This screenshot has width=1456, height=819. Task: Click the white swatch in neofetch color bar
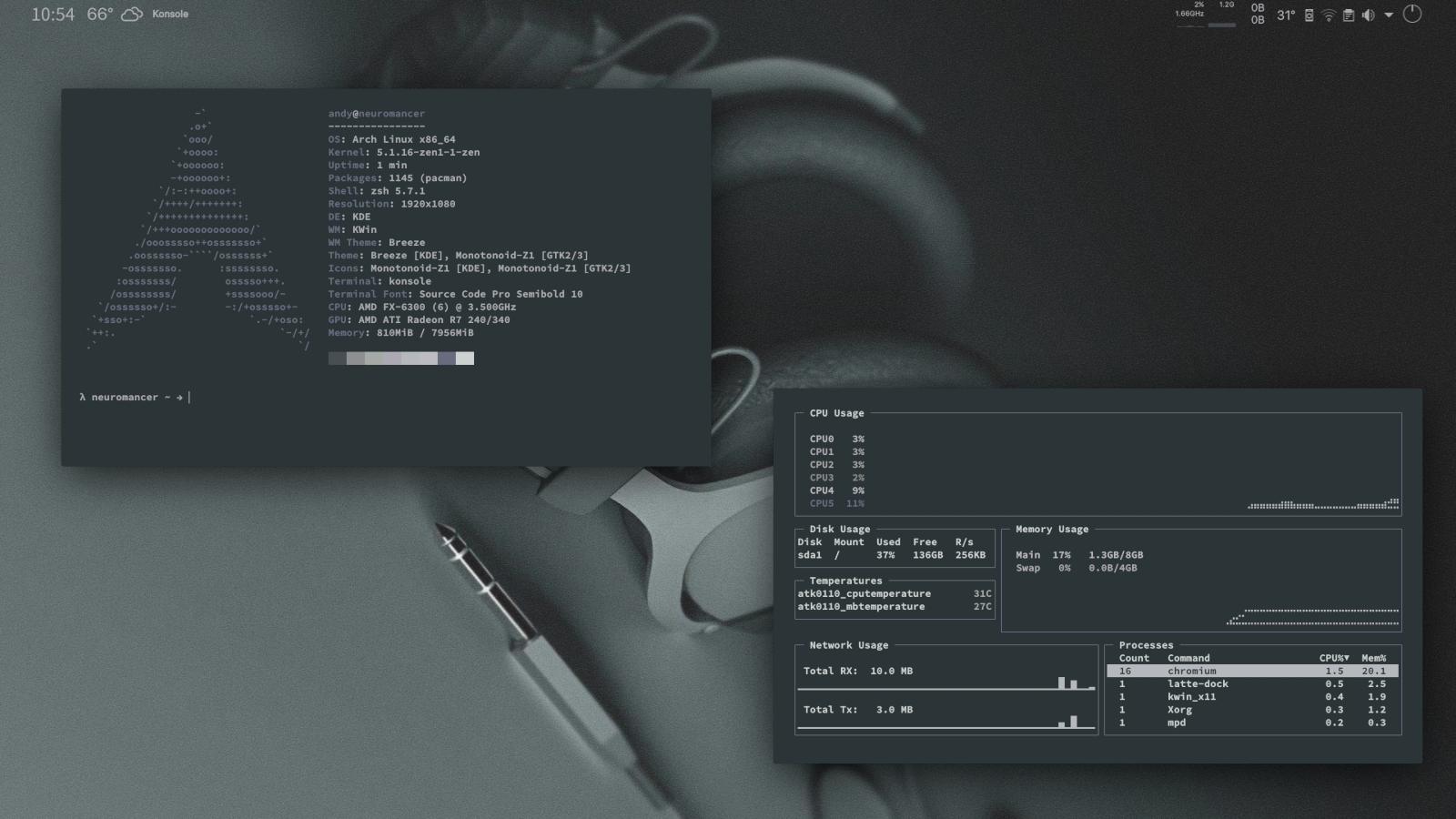click(x=465, y=359)
